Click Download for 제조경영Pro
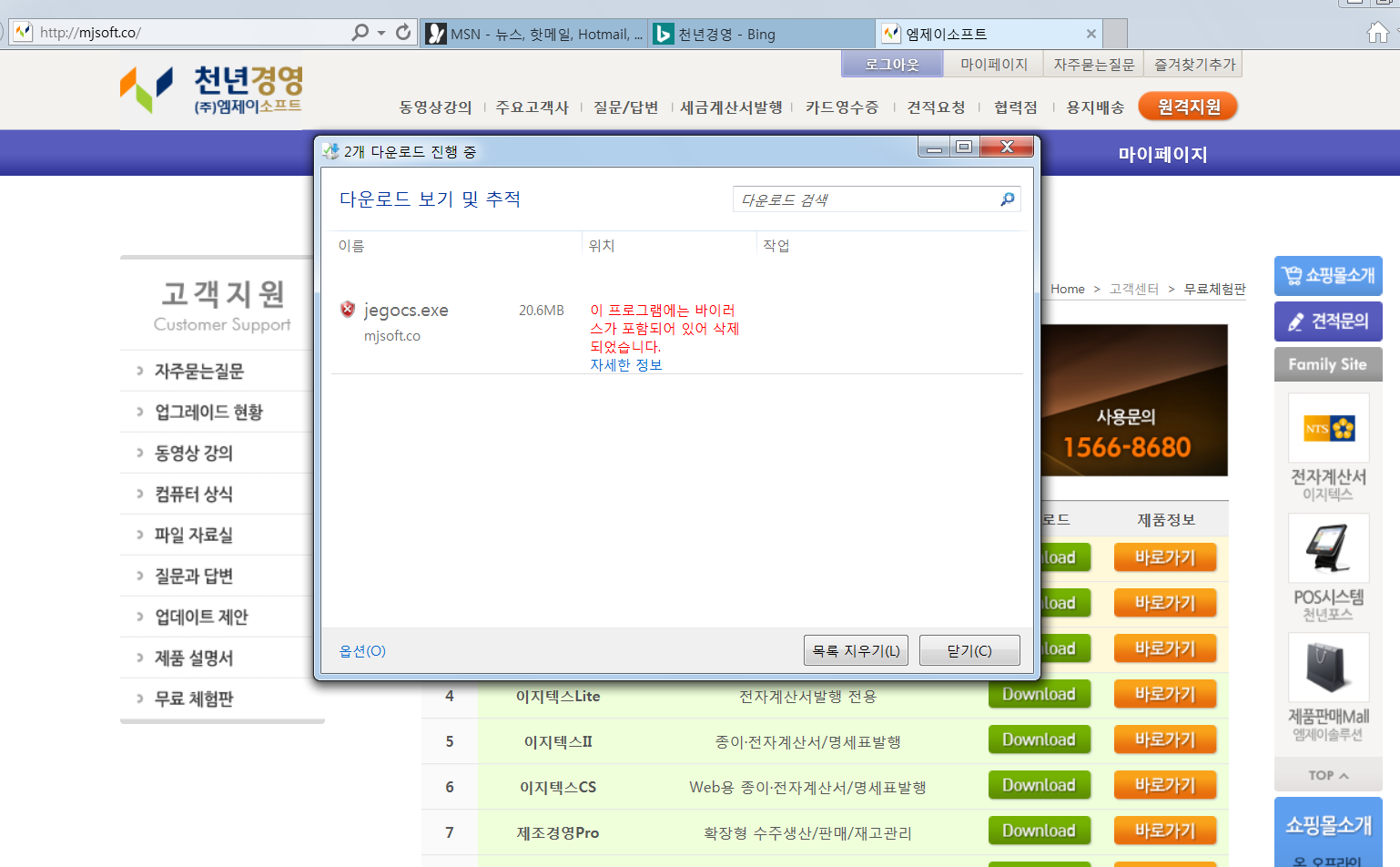The height and width of the screenshot is (867, 1400). click(1039, 831)
